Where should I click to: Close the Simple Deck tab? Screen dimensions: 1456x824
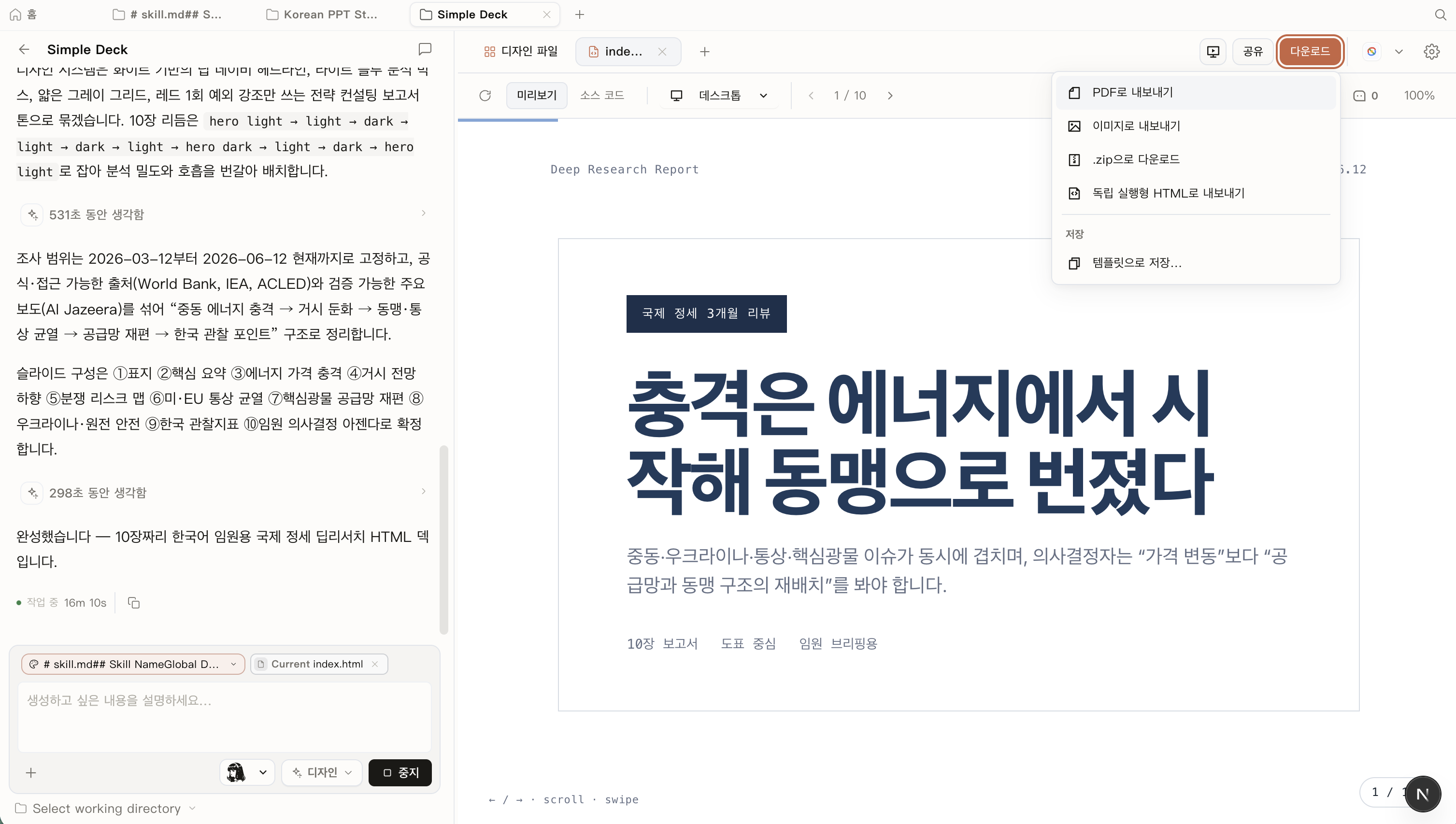click(x=546, y=14)
